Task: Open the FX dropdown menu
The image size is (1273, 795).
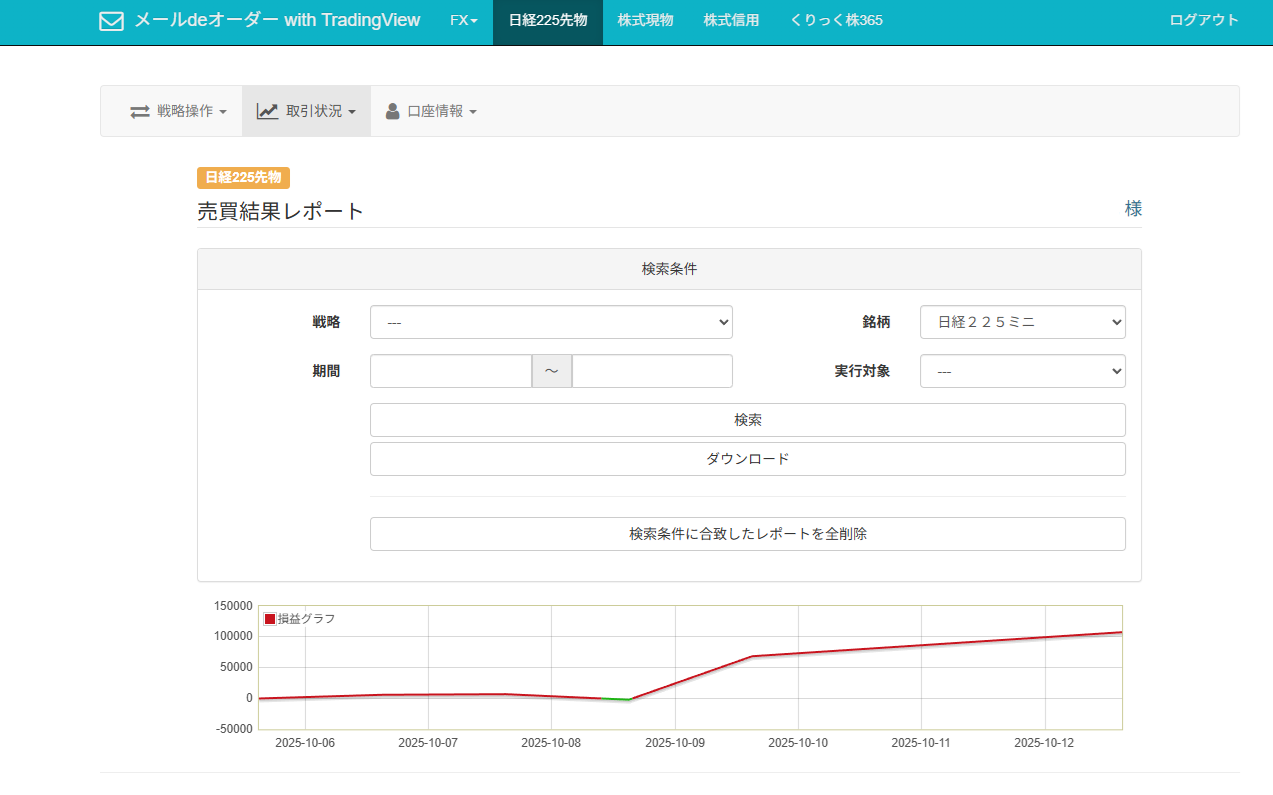Action: (463, 21)
